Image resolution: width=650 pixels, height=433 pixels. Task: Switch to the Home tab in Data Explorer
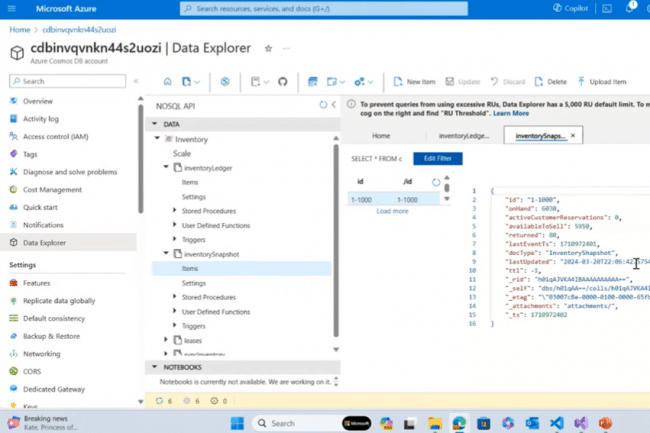tap(381, 136)
